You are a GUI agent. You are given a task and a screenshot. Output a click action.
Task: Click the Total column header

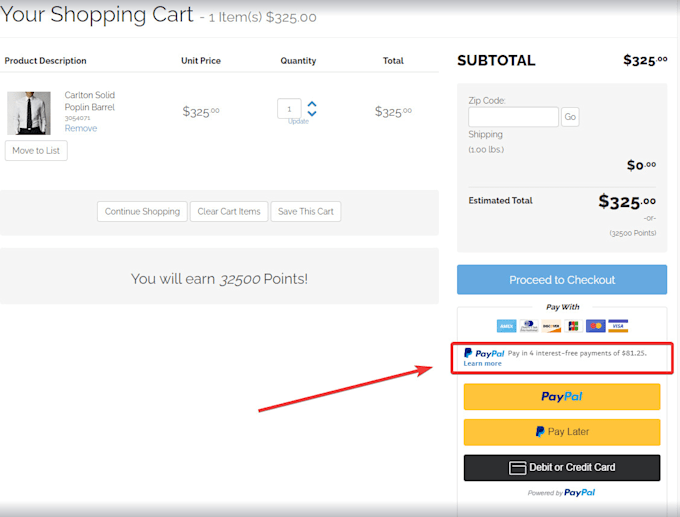coord(393,61)
